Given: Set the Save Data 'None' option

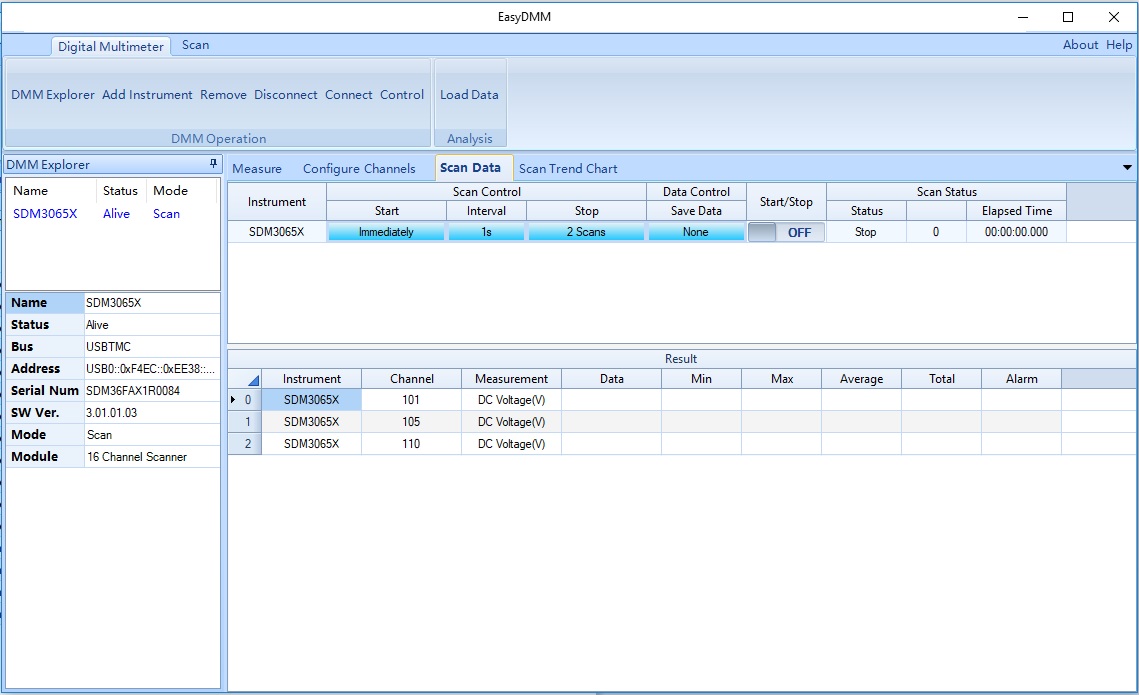Looking at the screenshot, I should 696,232.
